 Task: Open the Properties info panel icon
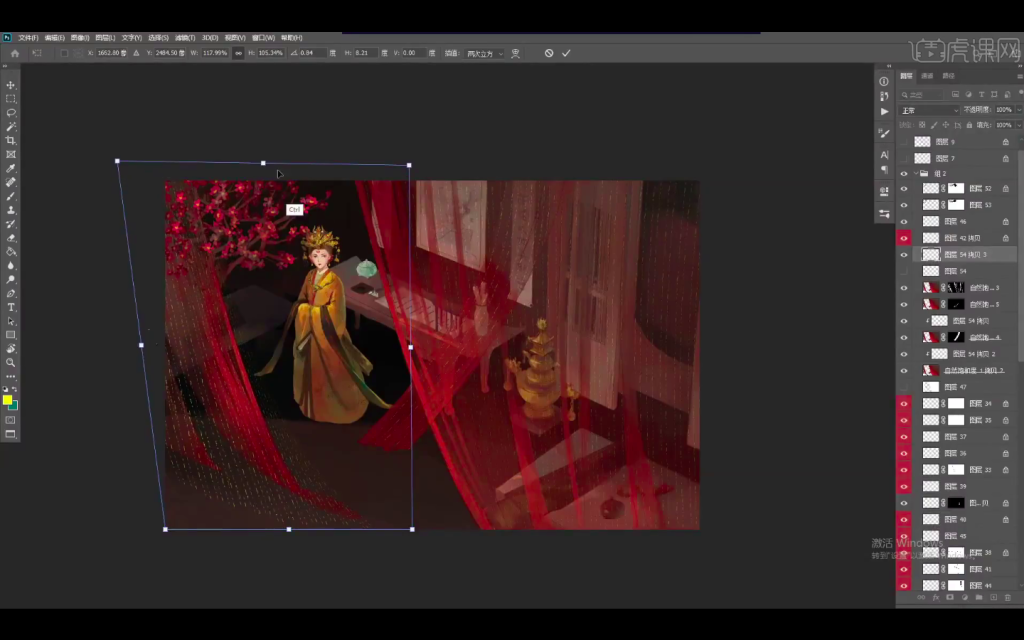click(884, 81)
